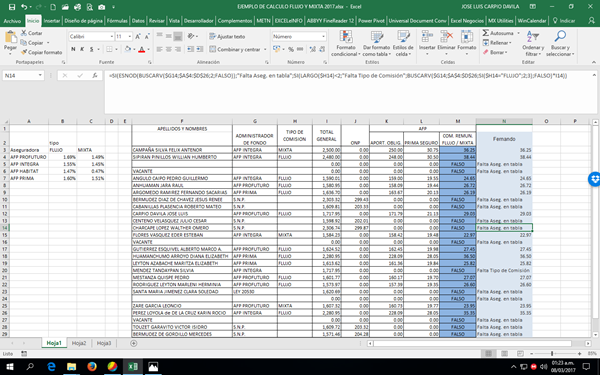The width and height of the screenshot is (600, 375).
Task: Toggle bold N formatting
Action: tap(73, 49)
